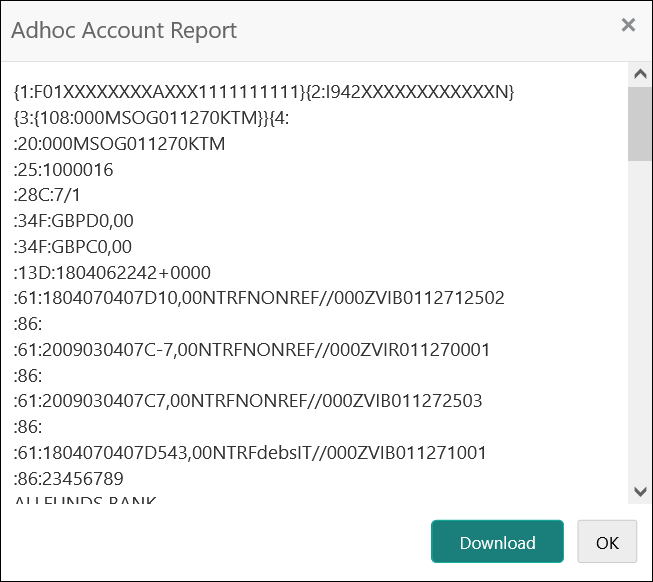Image resolution: width=653 pixels, height=582 pixels.
Task: Click the NTRFdebsIT transaction line
Action: pyautogui.click(x=250, y=453)
